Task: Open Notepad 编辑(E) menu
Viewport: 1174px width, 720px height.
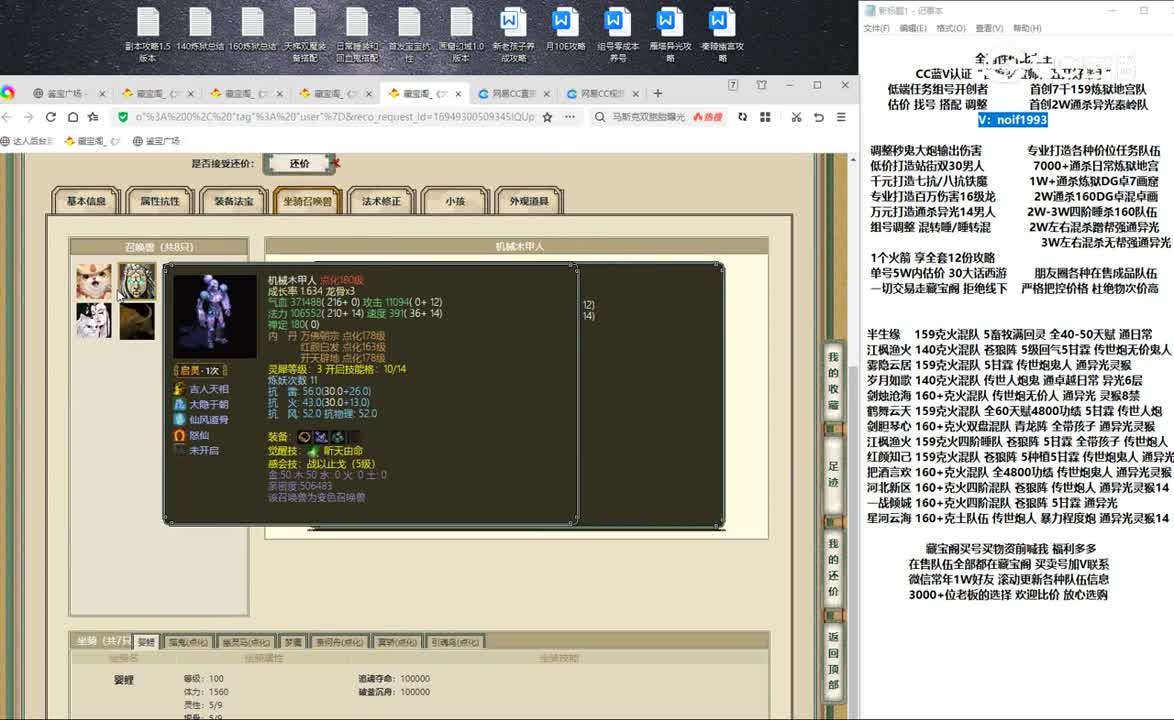Action: [913, 28]
